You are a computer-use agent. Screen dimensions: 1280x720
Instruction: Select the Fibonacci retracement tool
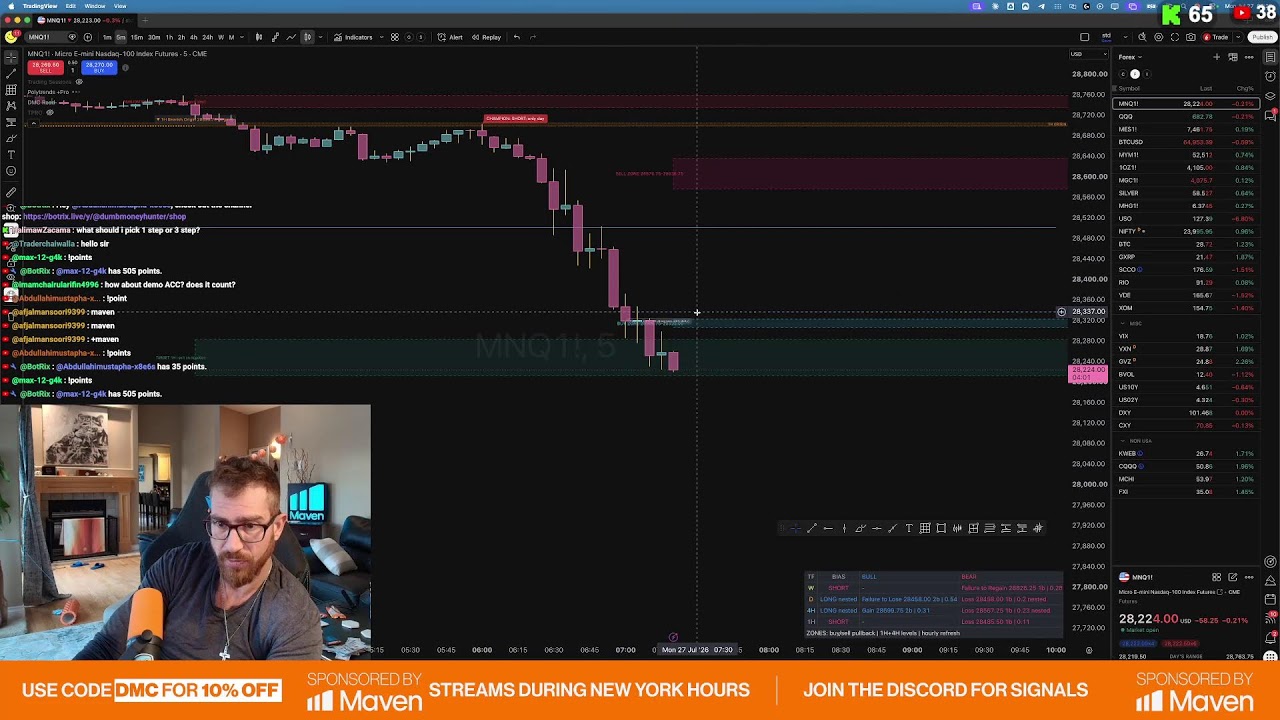tap(10, 90)
